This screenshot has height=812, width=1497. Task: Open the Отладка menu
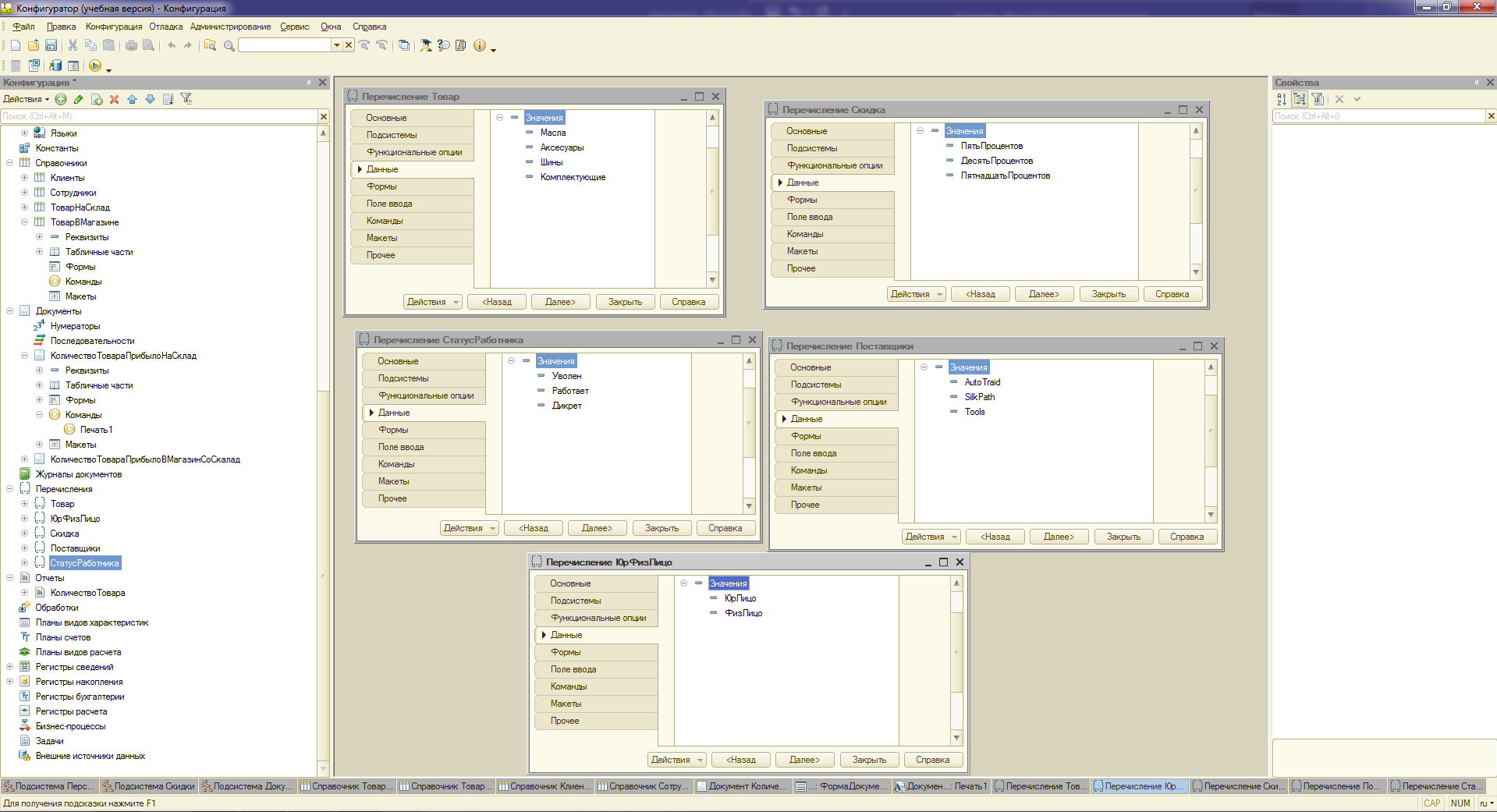[165, 27]
